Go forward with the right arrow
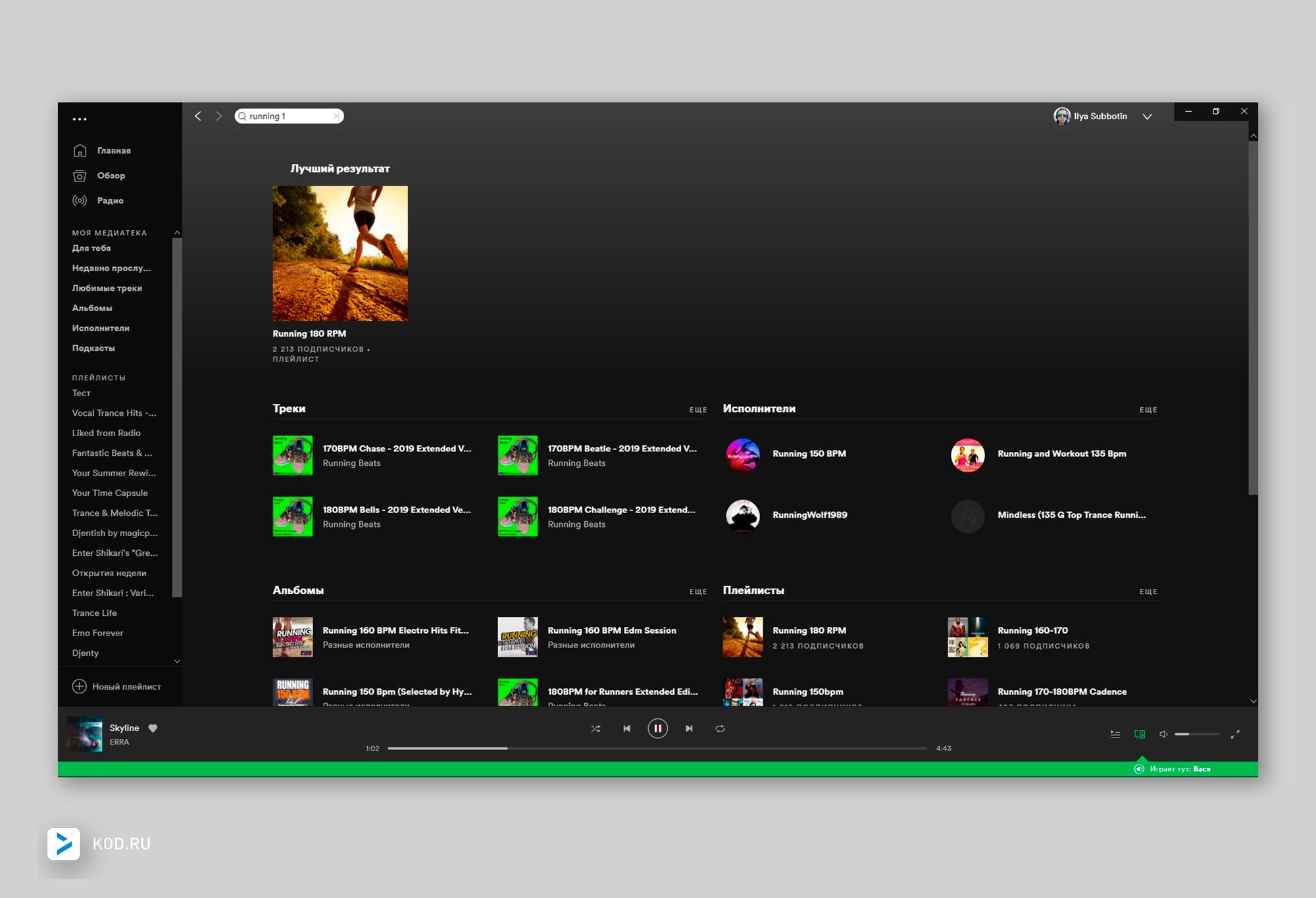The width and height of the screenshot is (1316, 898). tap(218, 116)
